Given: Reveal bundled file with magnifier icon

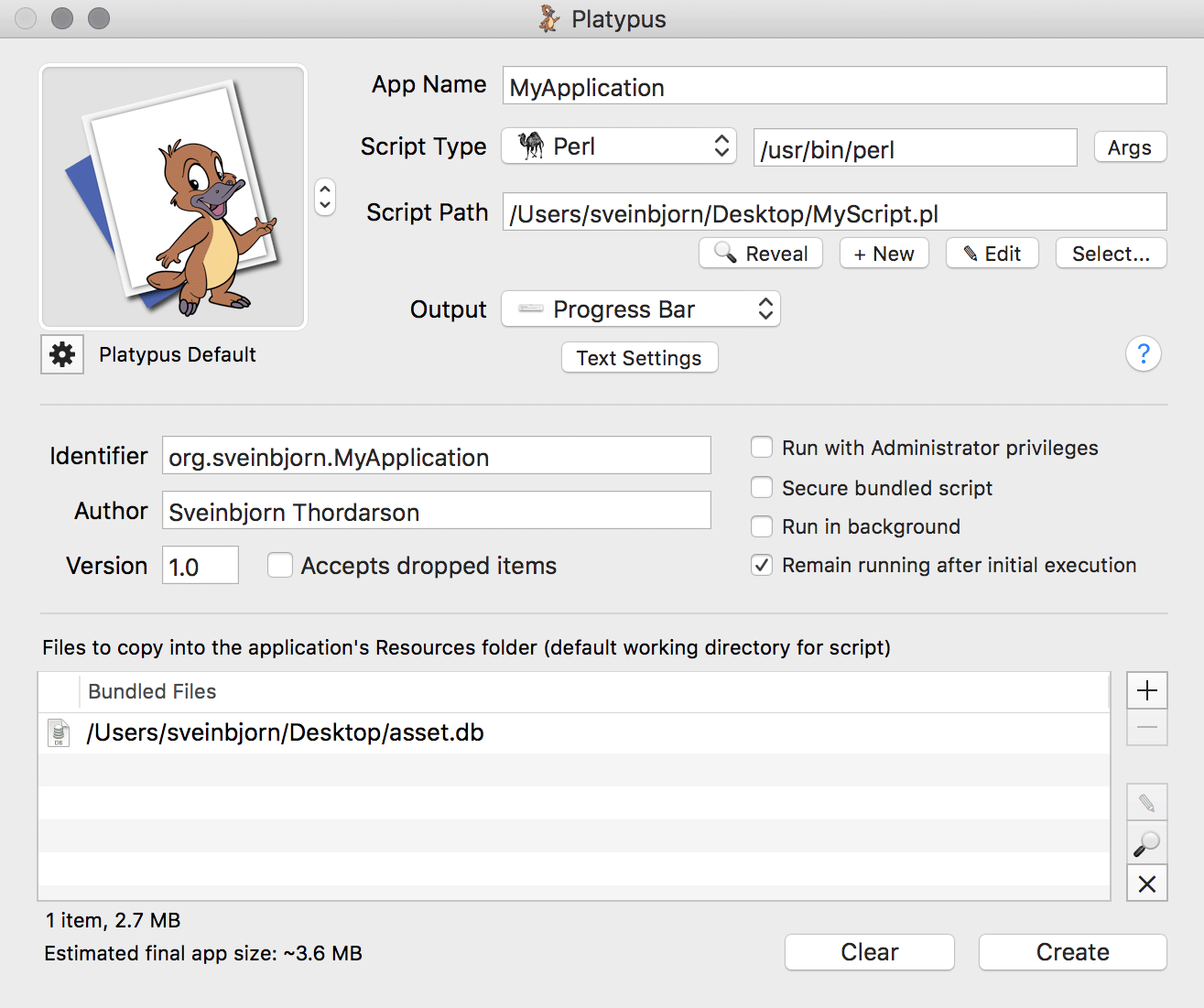Looking at the screenshot, I should [x=1146, y=843].
